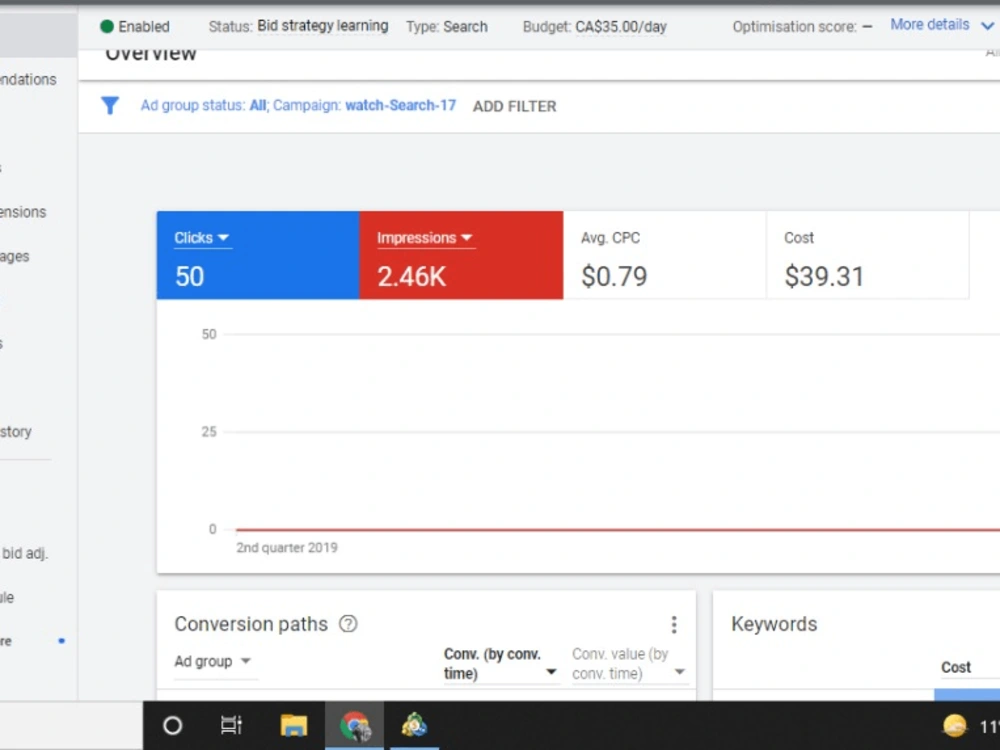The width and height of the screenshot is (1000, 750).
Task: Open the extensions sidebar item
Action: [23, 212]
